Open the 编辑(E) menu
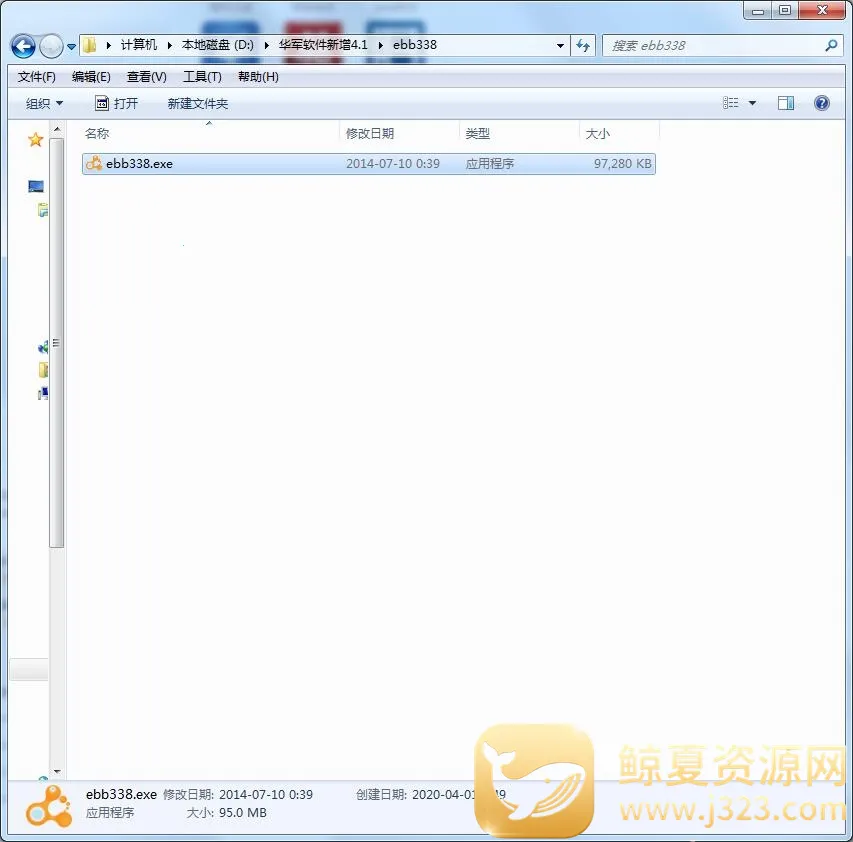This screenshot has width=853, height=842. click(x=91, y=77)
